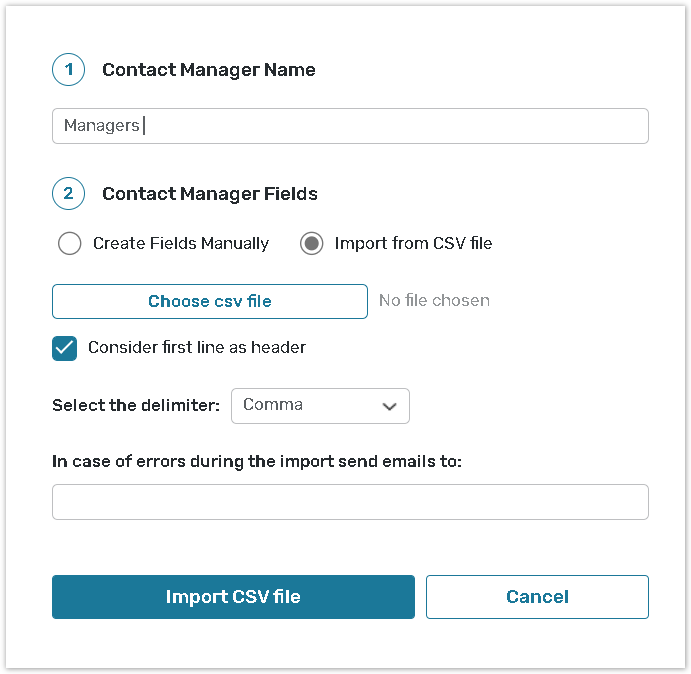Image resolution: width=691 pixels, height=674 pixels.
Task: Click the Create Fields Manually label text
Action: point(181,243)
